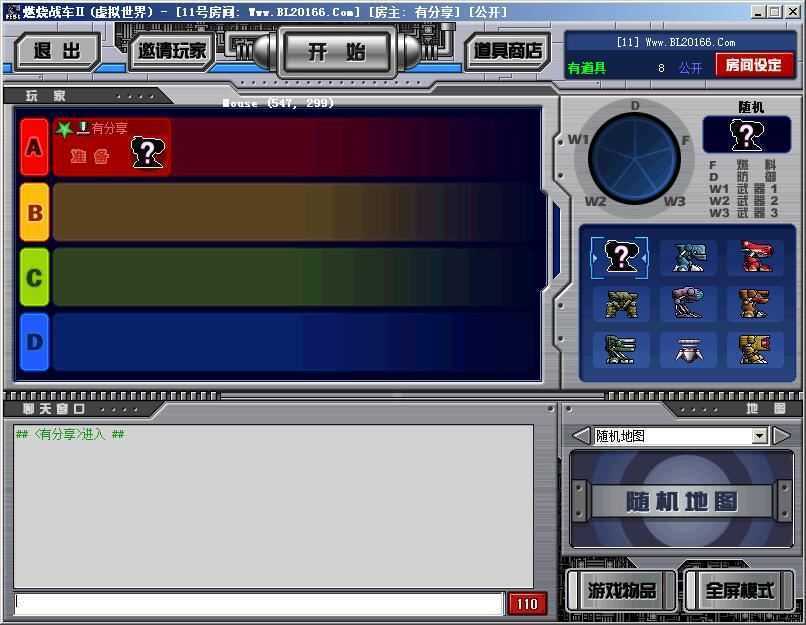Select the yellow mech in bottom-right cell
Image resolution: width=806 pixels, height=625 pixels.
tap(755, 349)
